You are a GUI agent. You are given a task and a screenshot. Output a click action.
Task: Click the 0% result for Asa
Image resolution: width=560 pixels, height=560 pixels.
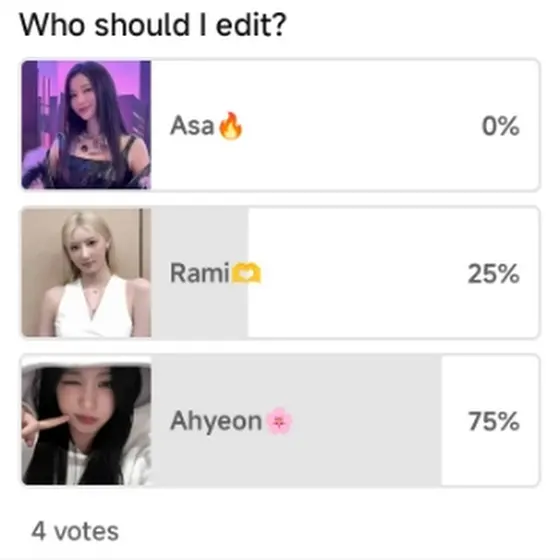point(500,126)
